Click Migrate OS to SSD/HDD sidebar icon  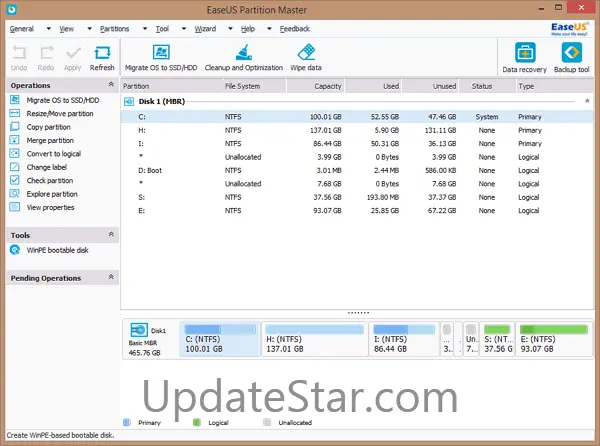(x=15, y=100)
